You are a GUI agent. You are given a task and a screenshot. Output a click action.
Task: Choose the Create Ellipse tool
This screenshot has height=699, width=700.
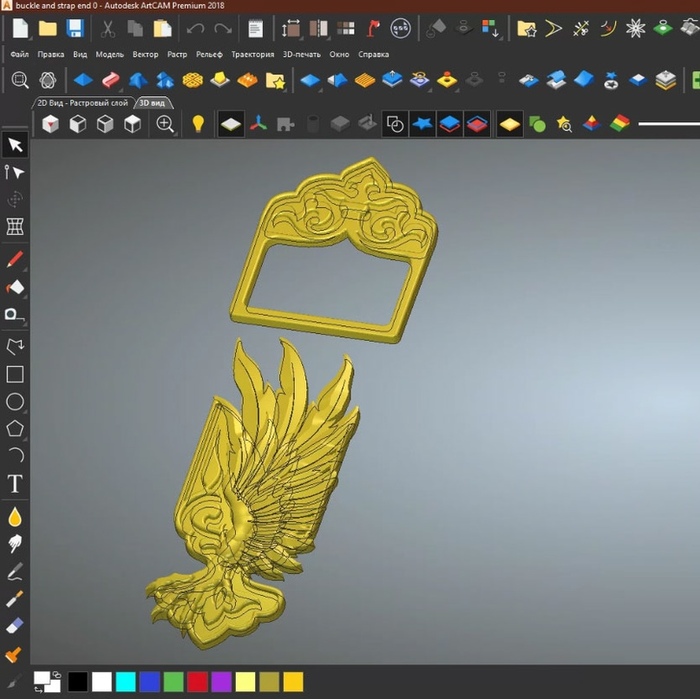coord(15,402)
